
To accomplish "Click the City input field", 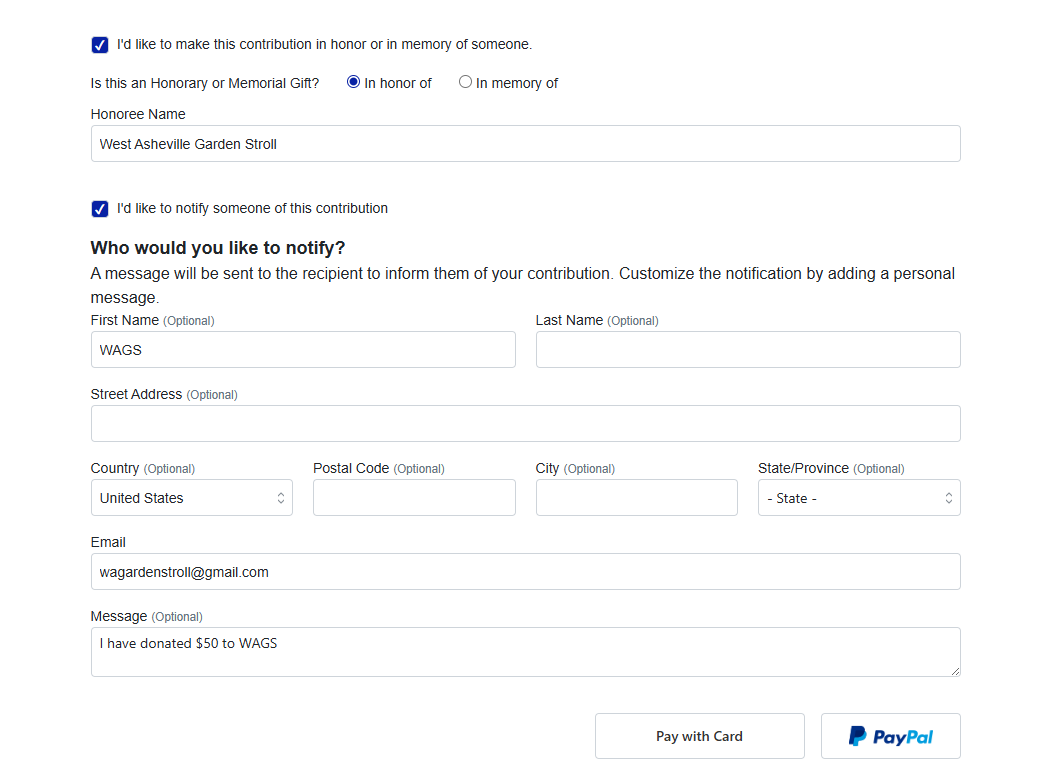I will coord(637,498).
